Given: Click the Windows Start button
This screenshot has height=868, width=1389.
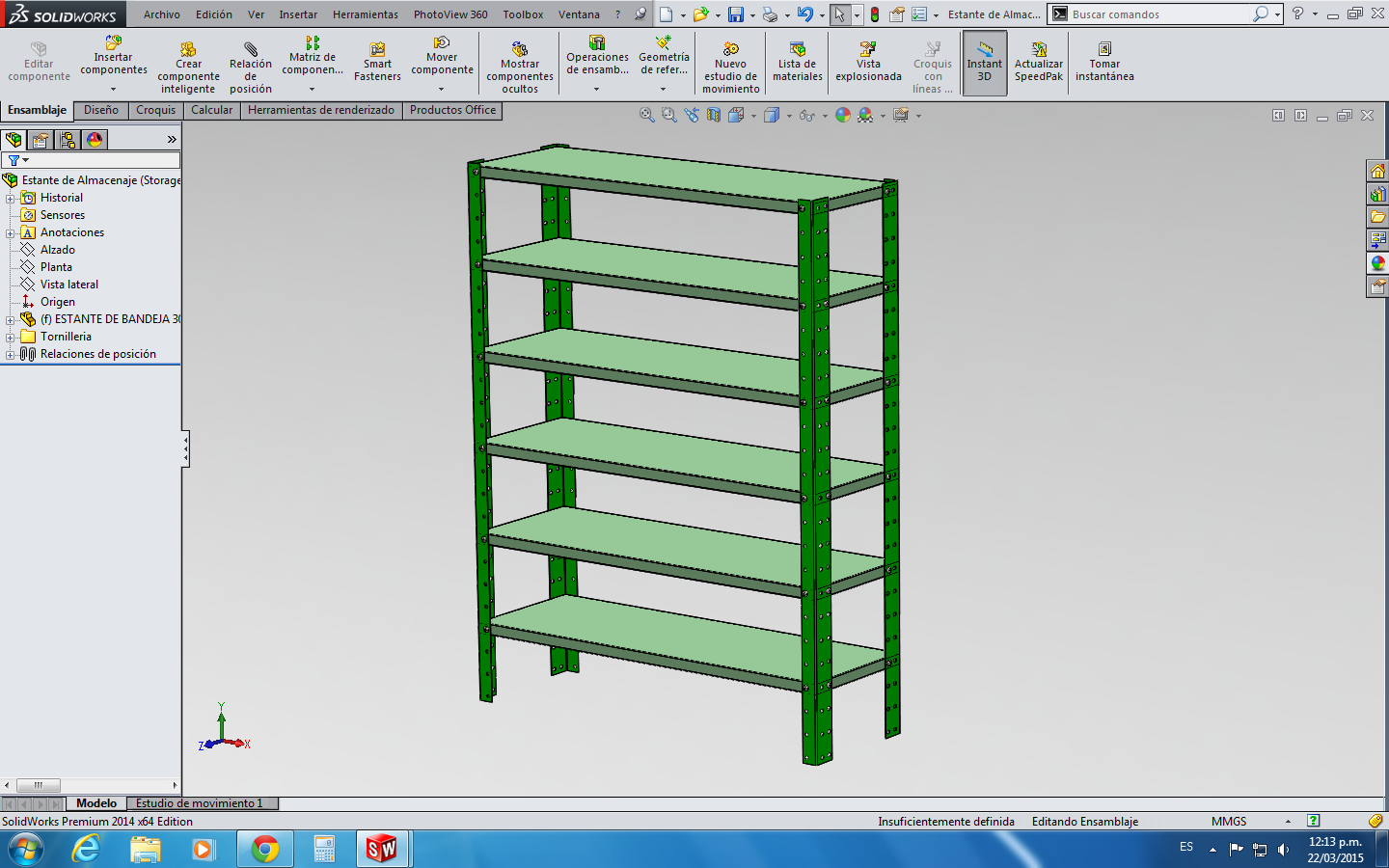Looking at the screenshot, I should tap(26, 850).
